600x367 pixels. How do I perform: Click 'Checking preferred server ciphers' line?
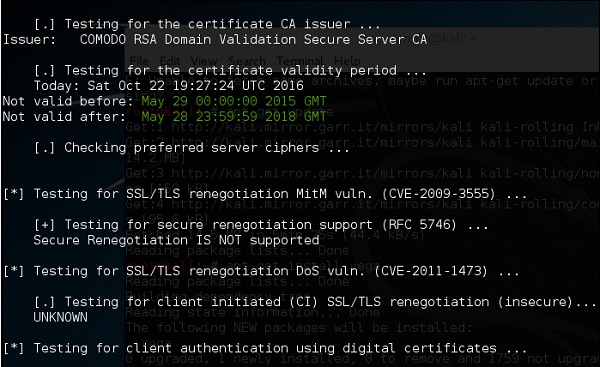(192, 147)
